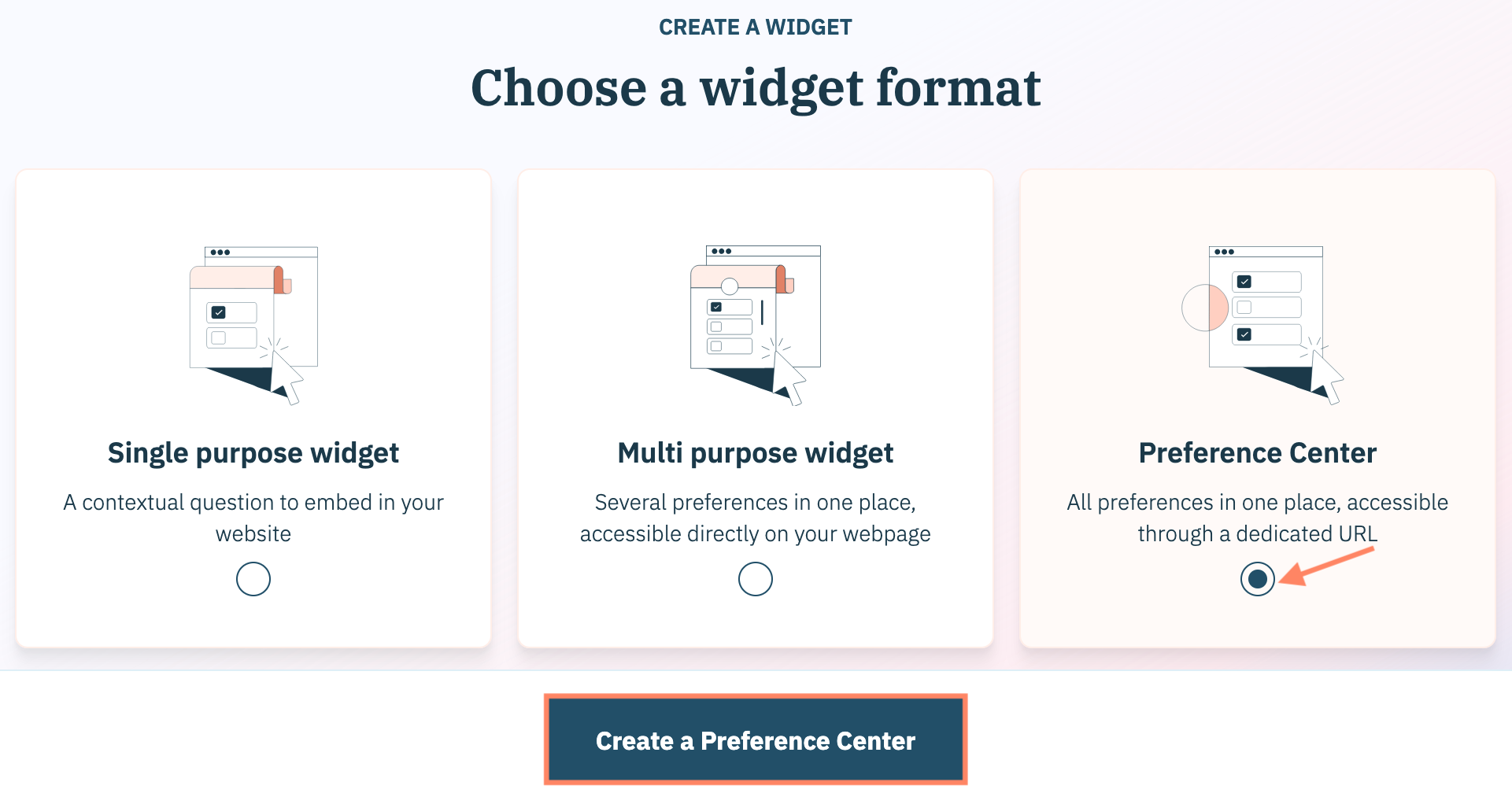Click the Choose a widget format heading
This screenshot has height=793, width=1512.
(x=756, y=88)
